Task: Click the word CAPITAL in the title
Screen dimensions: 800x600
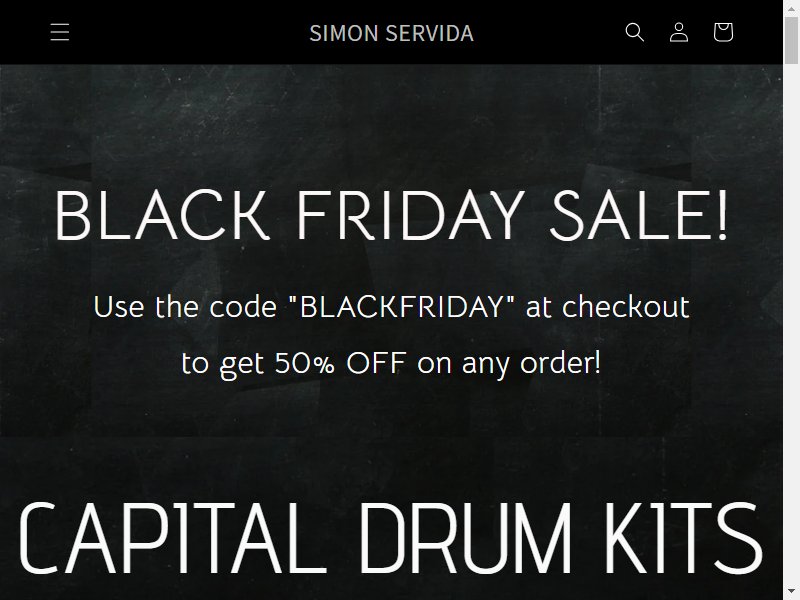Action: [x=172, y=538]
